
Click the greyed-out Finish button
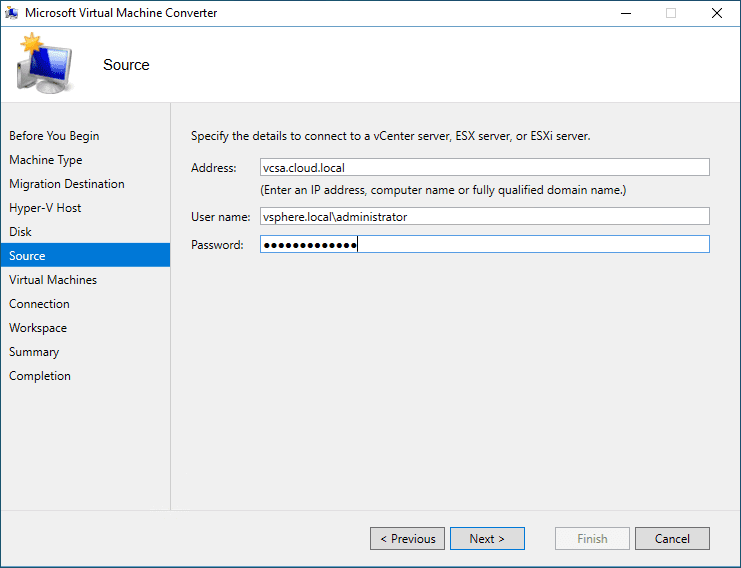tap(592, 539)
